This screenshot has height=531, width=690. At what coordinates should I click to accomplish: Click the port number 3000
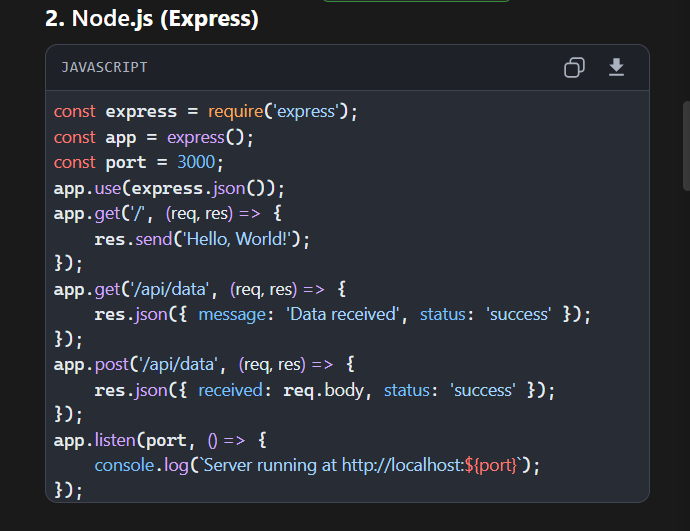[196, 162]
